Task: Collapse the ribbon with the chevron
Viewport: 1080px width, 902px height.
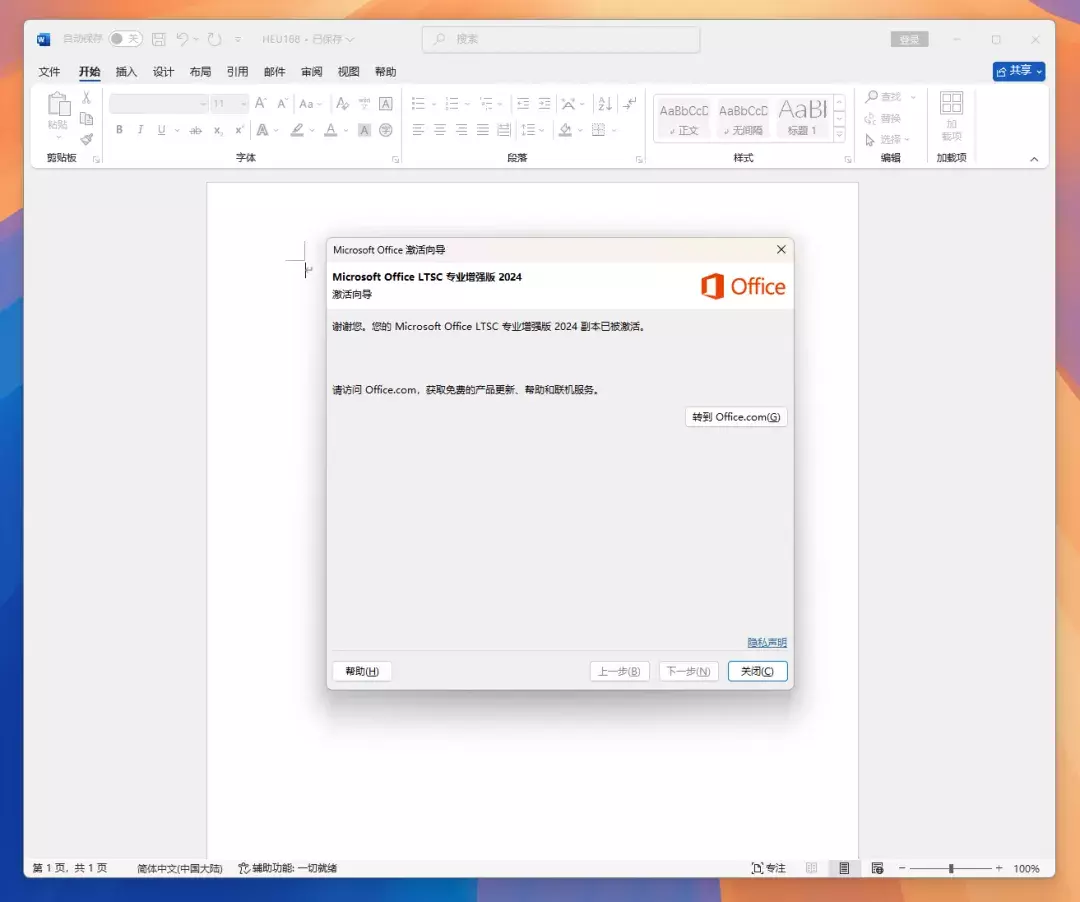Action: pos(1034,159)
